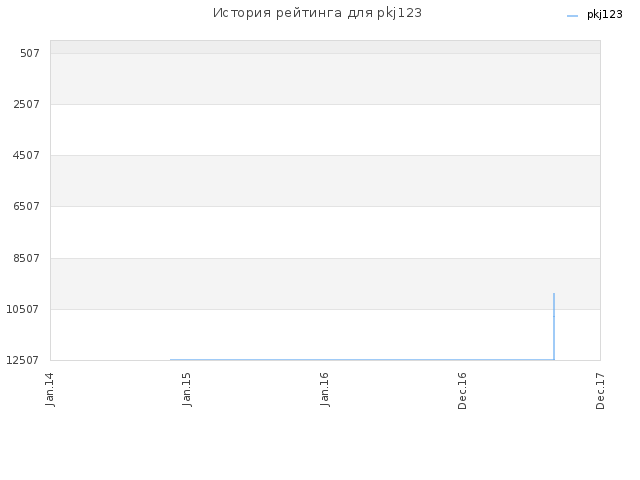The height and width of the screenshot is (480, 640).
Task: Click the Dec.17 x-axis label
Action: tap(600, 389)
